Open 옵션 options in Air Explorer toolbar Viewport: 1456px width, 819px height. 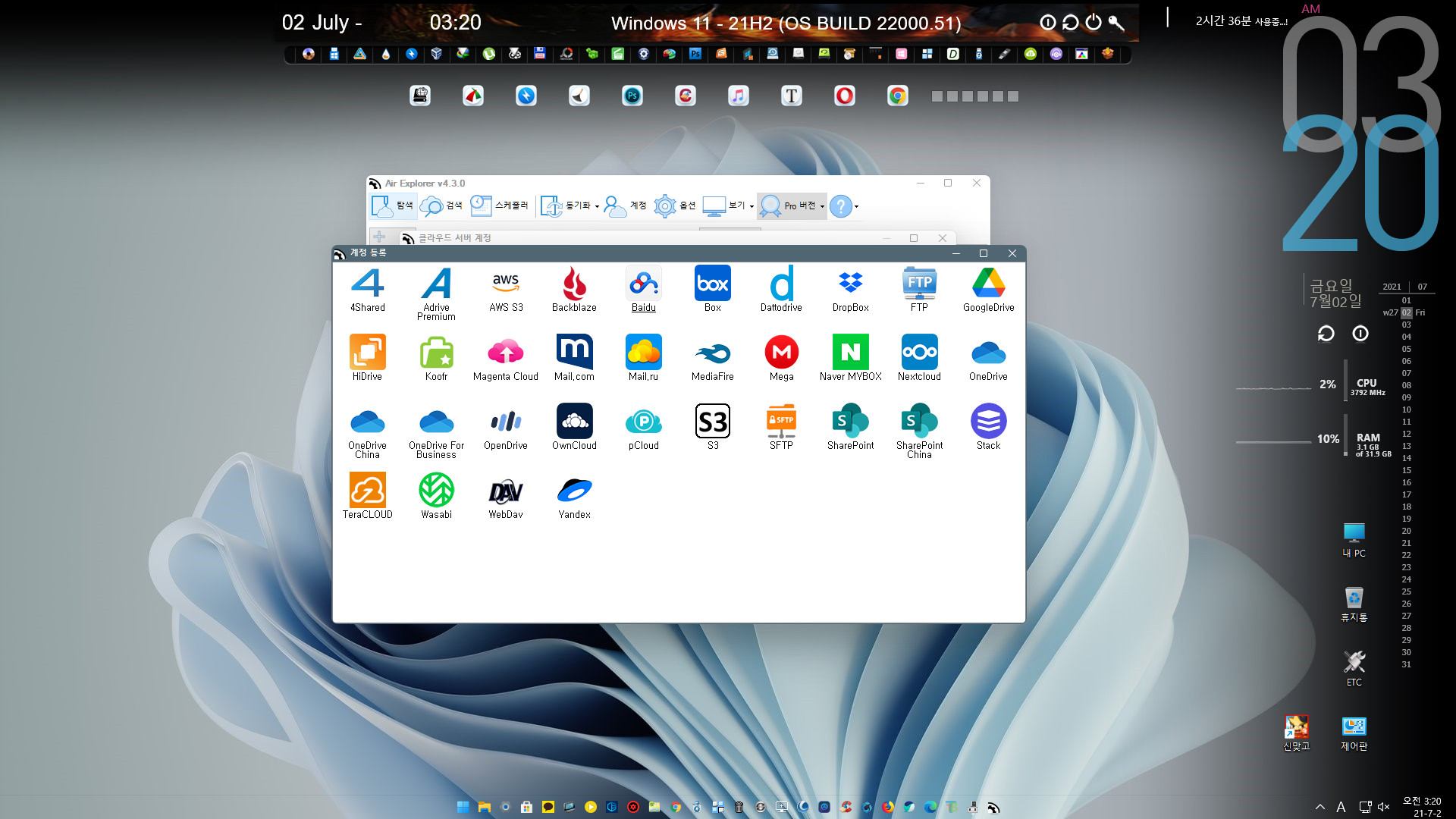675,206
